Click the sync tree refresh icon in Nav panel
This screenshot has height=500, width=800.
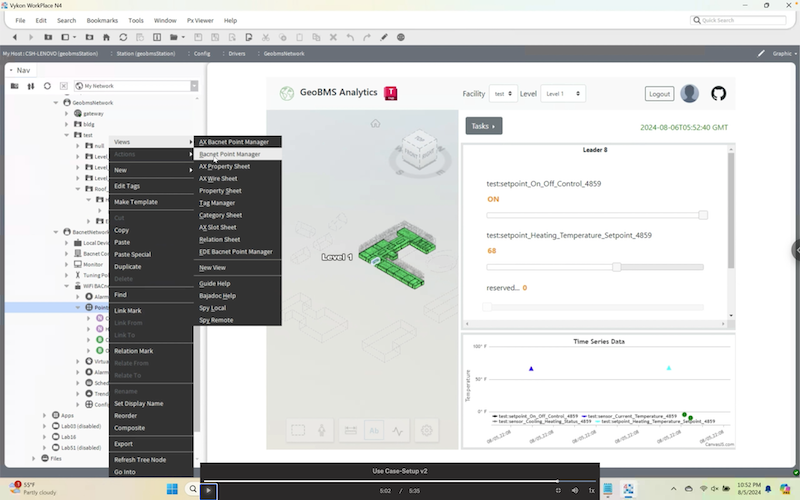pos(47,86)
